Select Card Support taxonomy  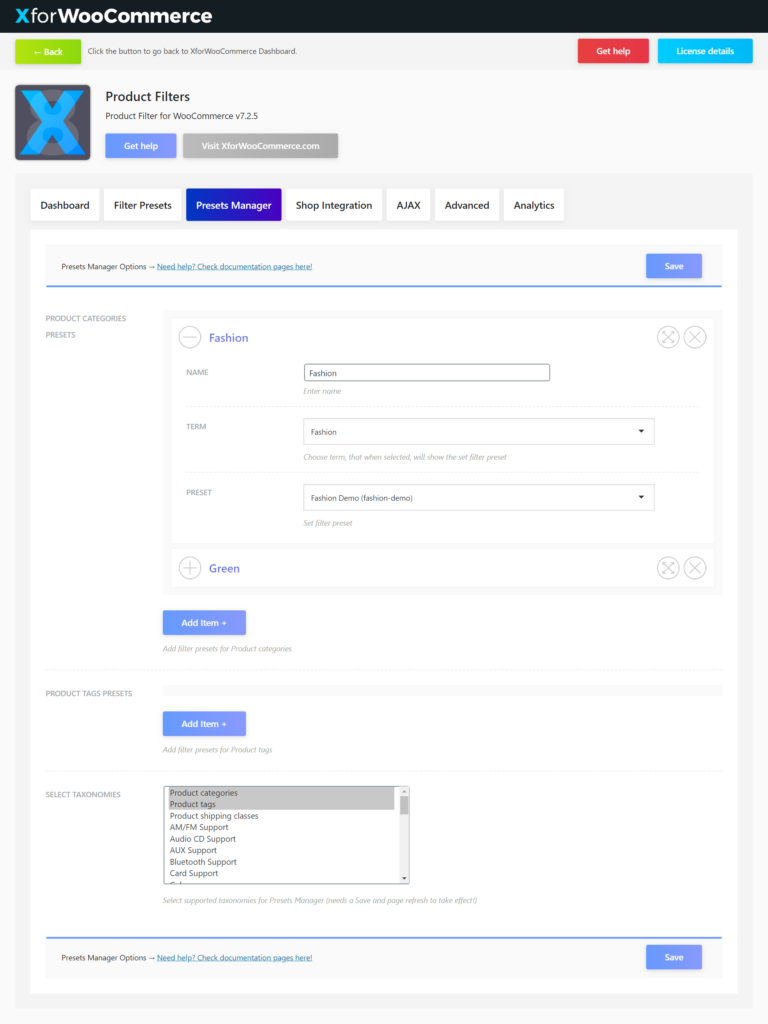(x=281, y=873)
